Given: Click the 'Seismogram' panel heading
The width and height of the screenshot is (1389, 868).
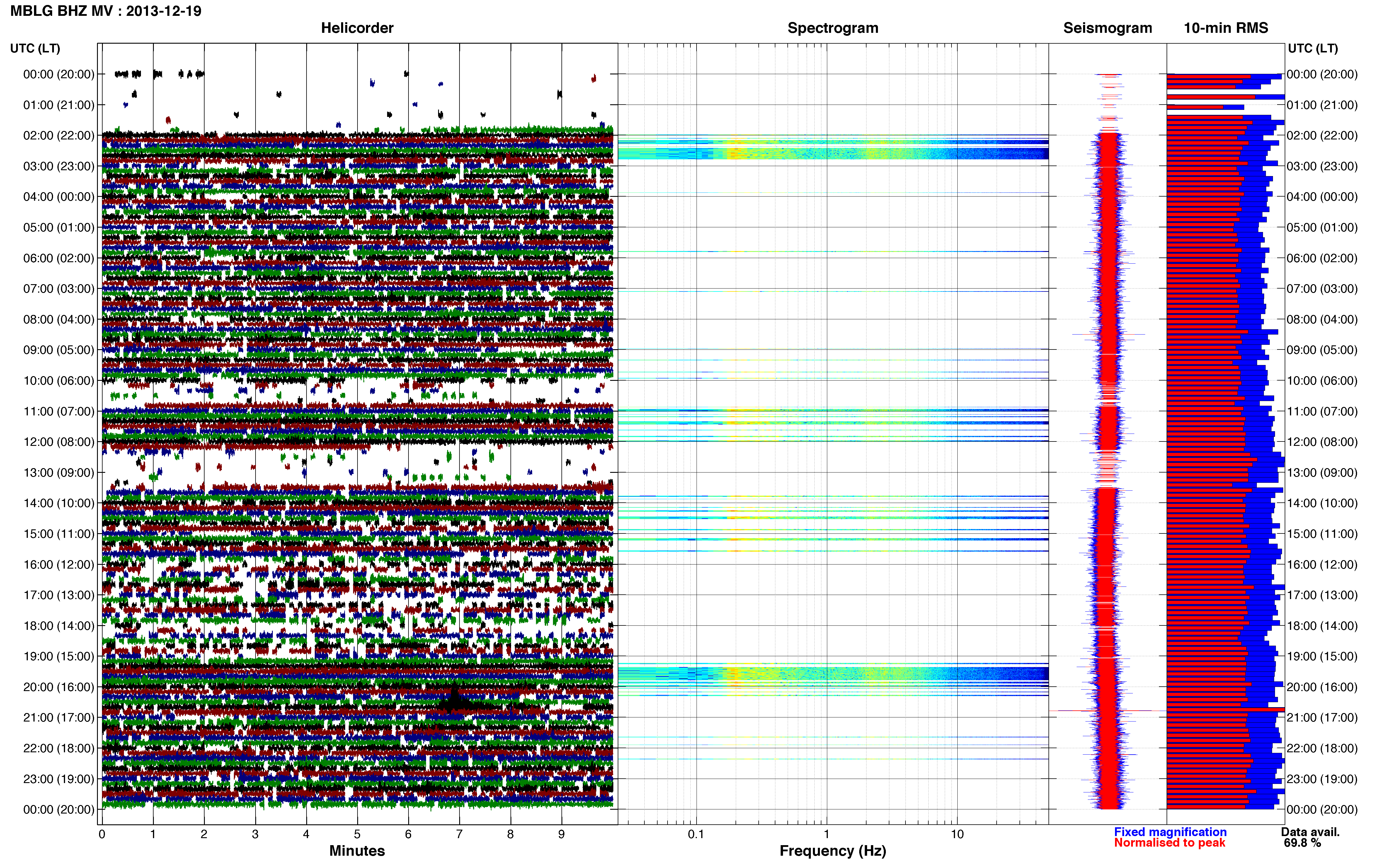Looking at the screenshot, I should click(1108, 28).
